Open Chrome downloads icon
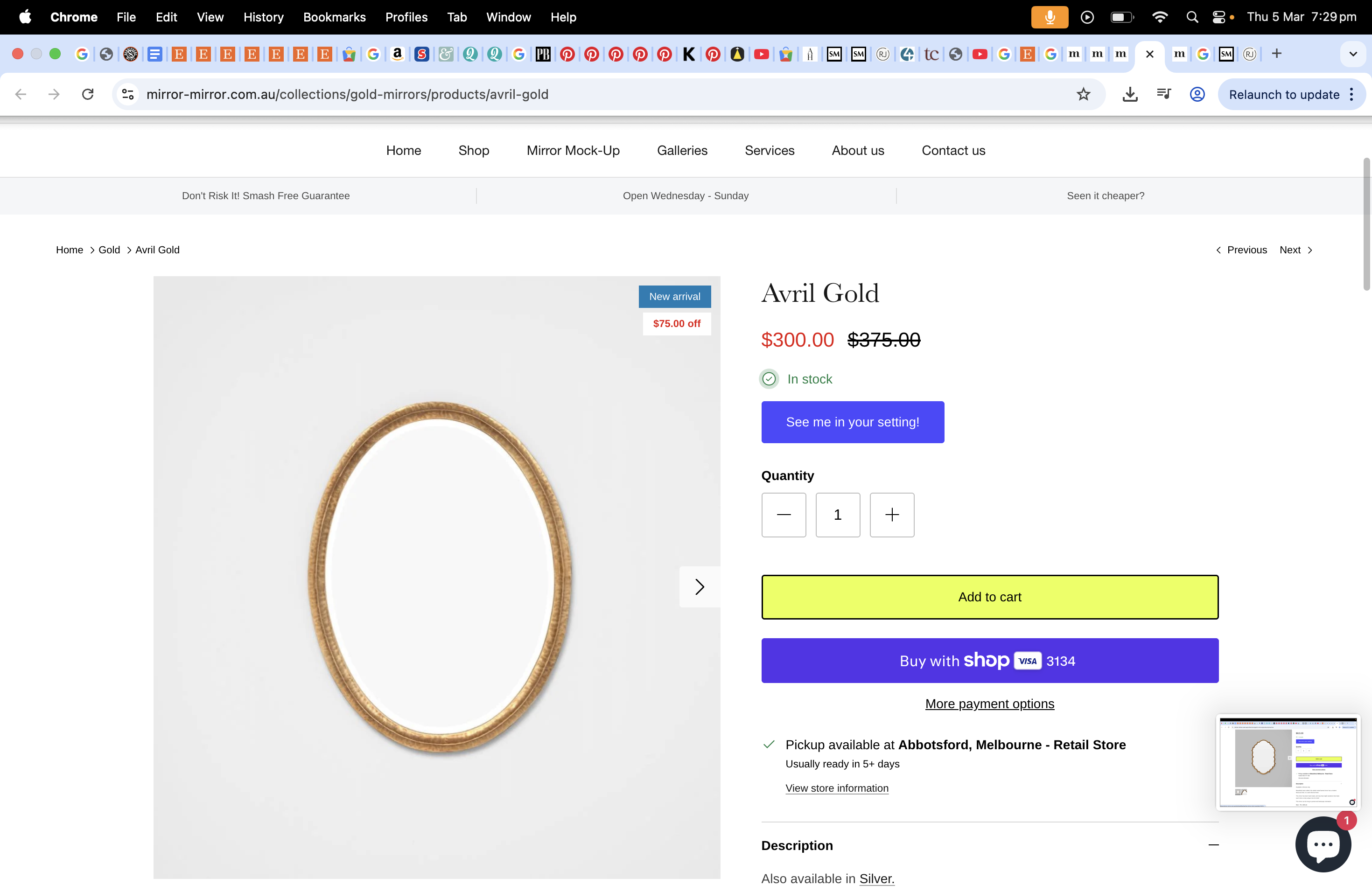 coord(1130,94)
